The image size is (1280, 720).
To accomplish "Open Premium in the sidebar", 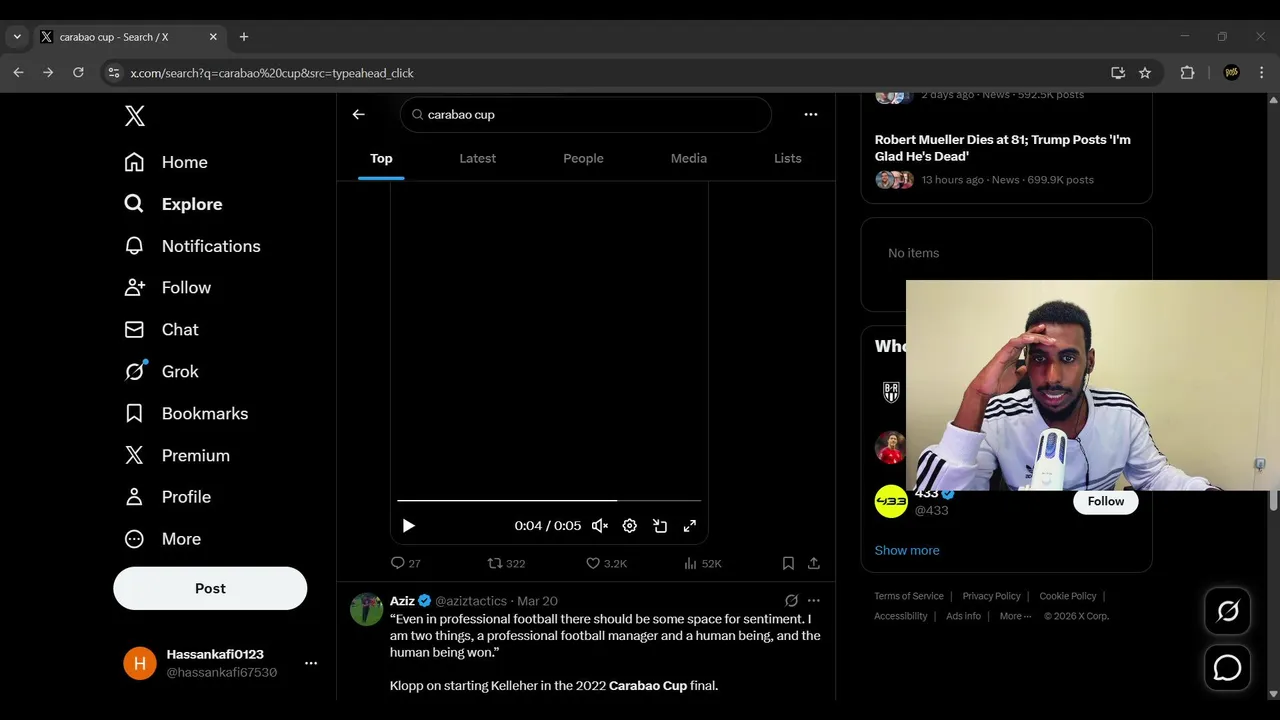I will click(x=177, y=455).
